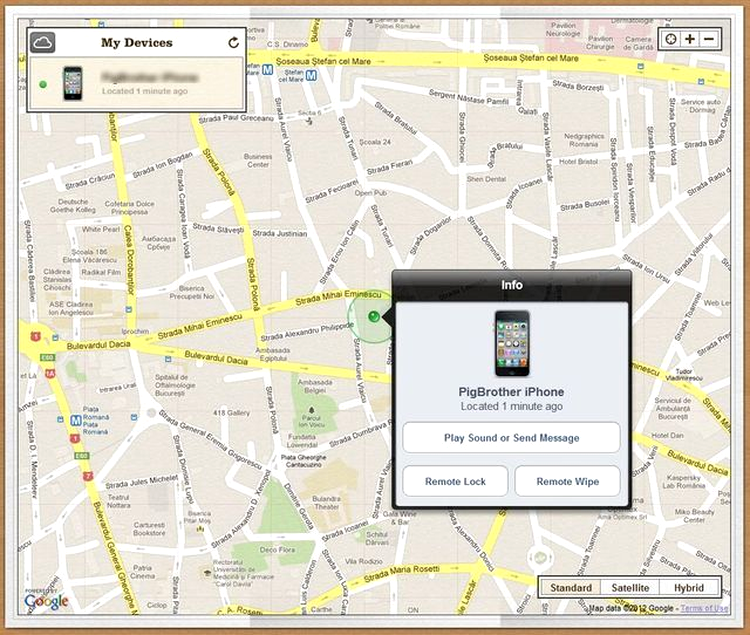Viewport: 750px width, 635px height.
Task: Click the Strada Maria Rosetti label
Action: tap(401, 572)
